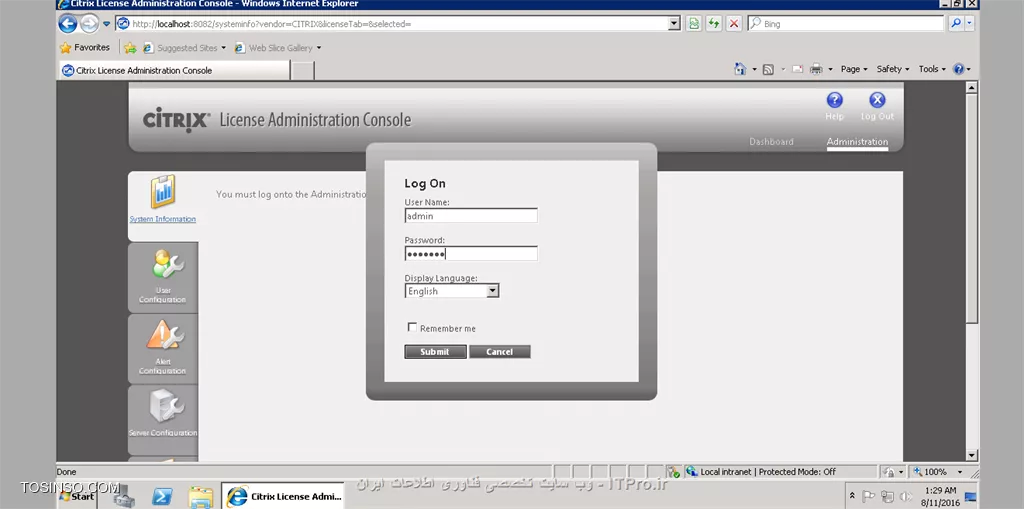Click the IE Help question mark icon
Viewport: 1024px width, 509px height.
959,69
